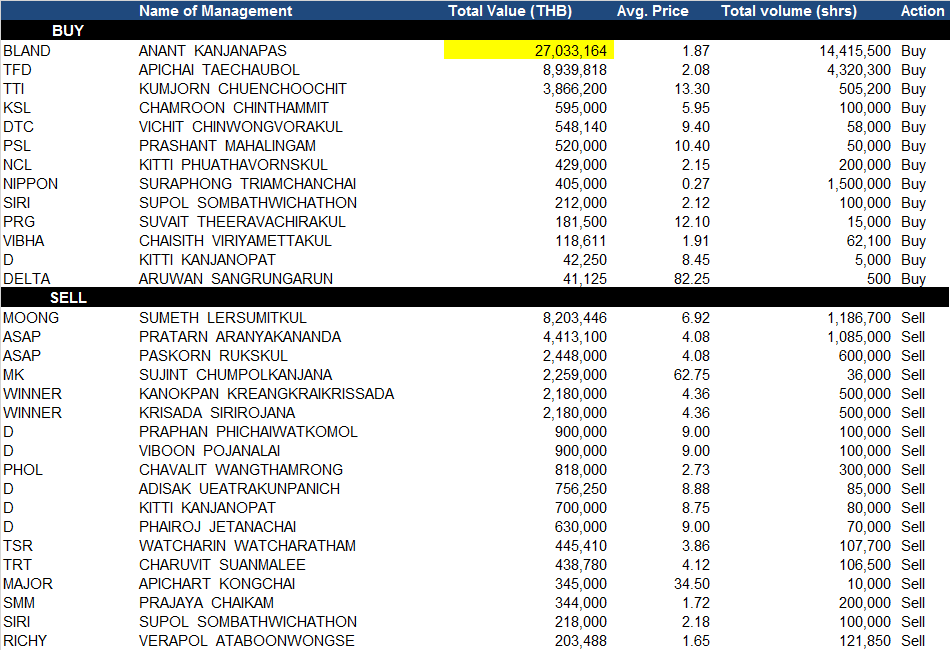950x650 pixels.
Task: Select volume 1,500,000 in NIPPON row
Action: click(859, 184)
